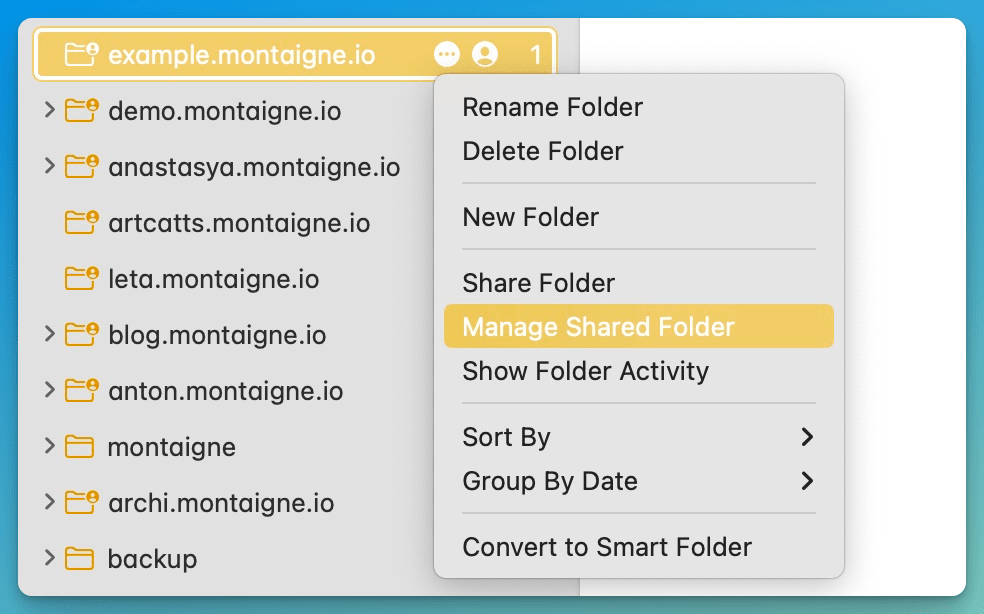984x614 pixels.
Task: Click the montaigne folder icon
Action: click(80, 447)
